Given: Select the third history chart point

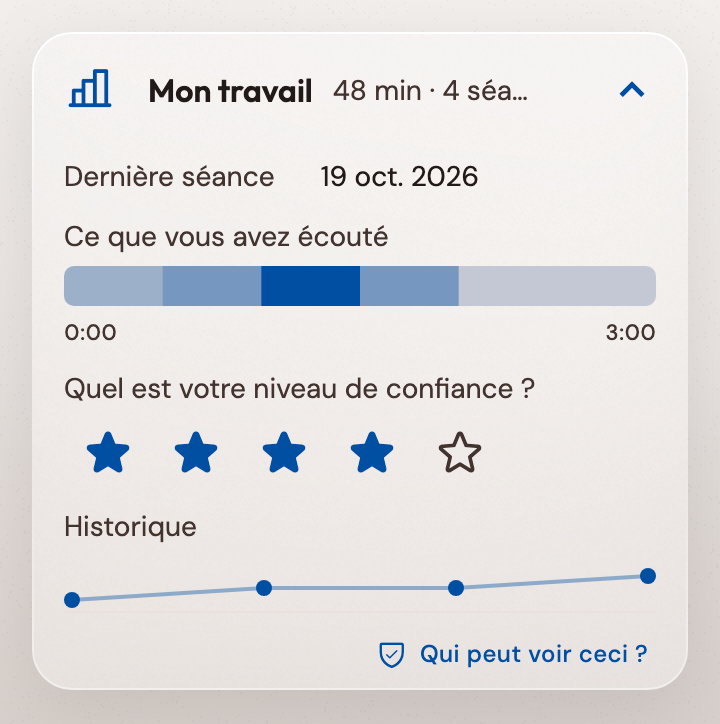Looking at the screenshot, I should 456,588.
